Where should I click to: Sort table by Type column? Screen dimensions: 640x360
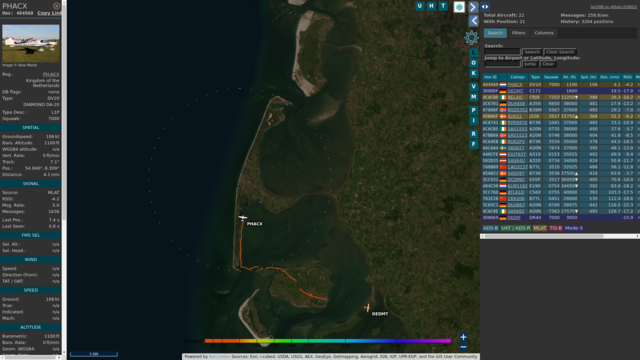(535, 77)
